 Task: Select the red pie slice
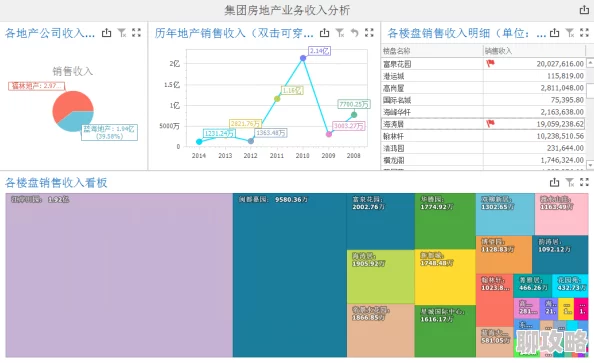tap(71, 103)
